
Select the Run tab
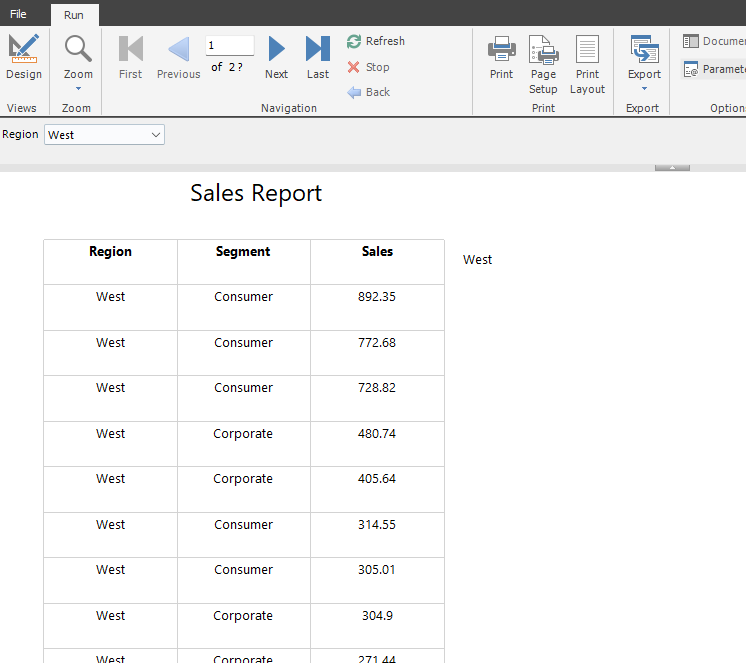[x=74, y=15]
